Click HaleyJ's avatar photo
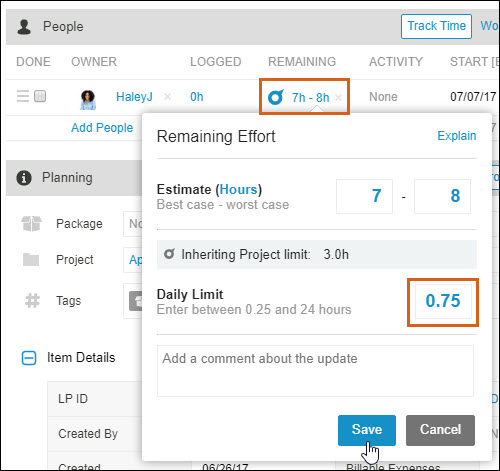The height and width of the screenshot is (471, 500). tap(88, 100)
